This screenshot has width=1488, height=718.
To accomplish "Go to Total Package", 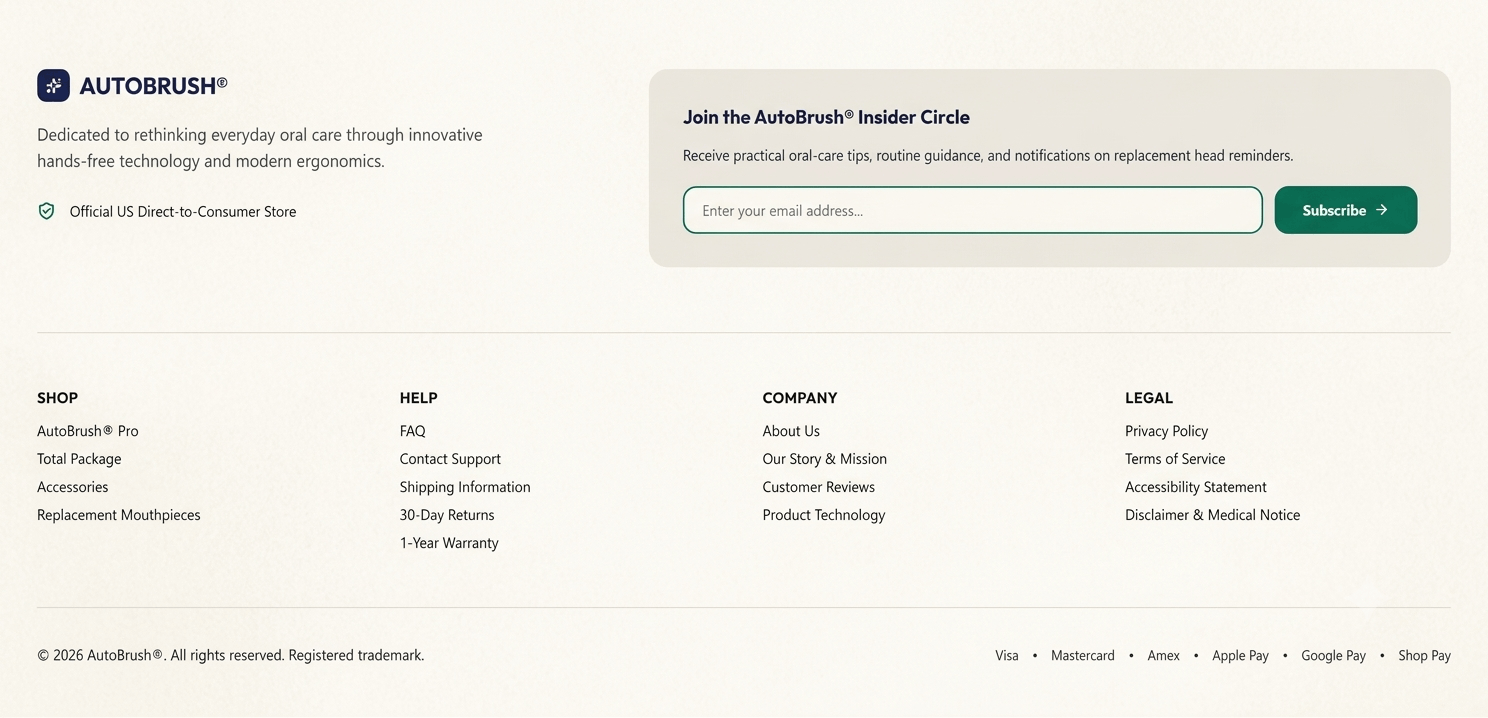I will point(79,459).
